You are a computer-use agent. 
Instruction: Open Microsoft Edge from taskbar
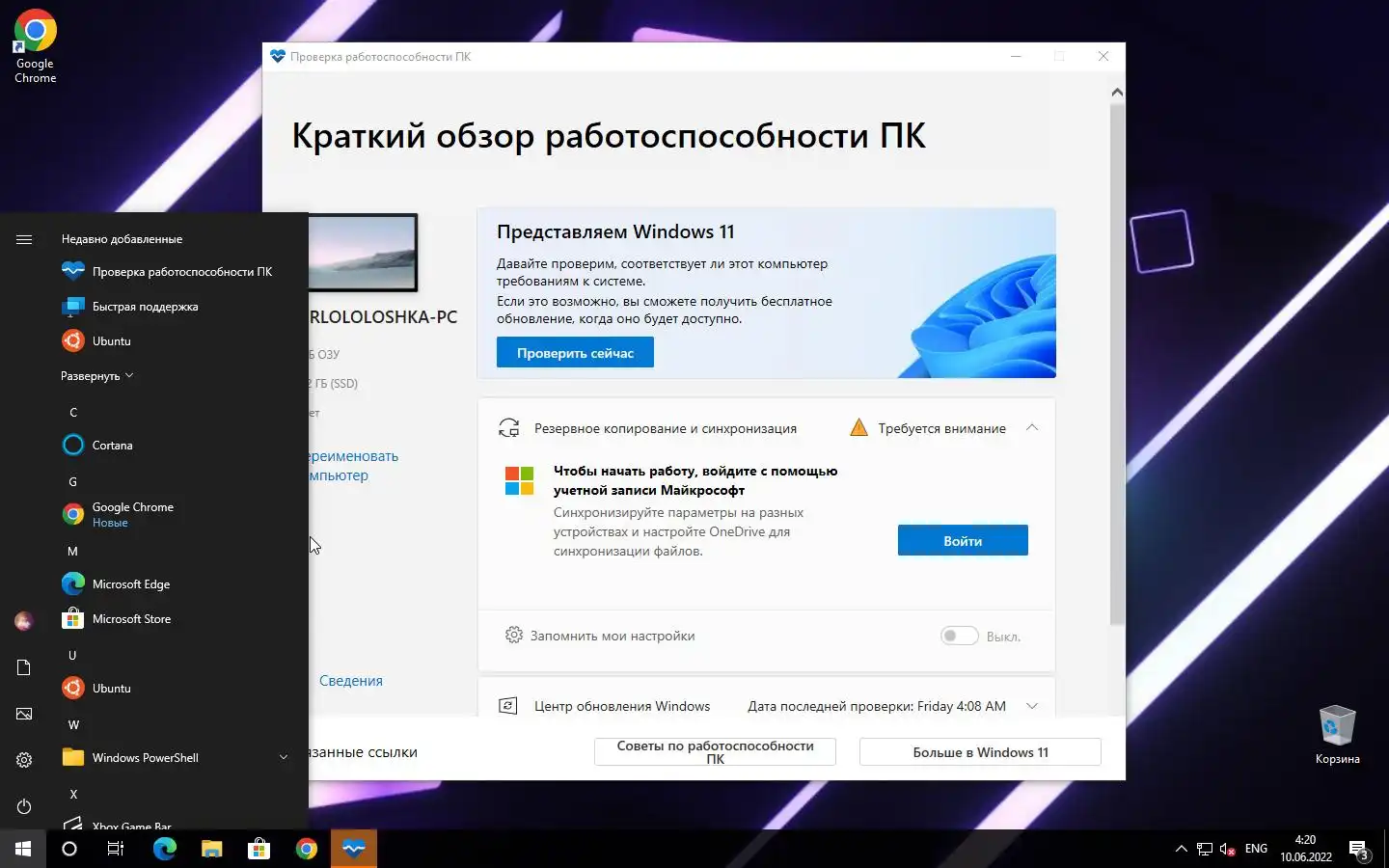click(x=165, y=849)
